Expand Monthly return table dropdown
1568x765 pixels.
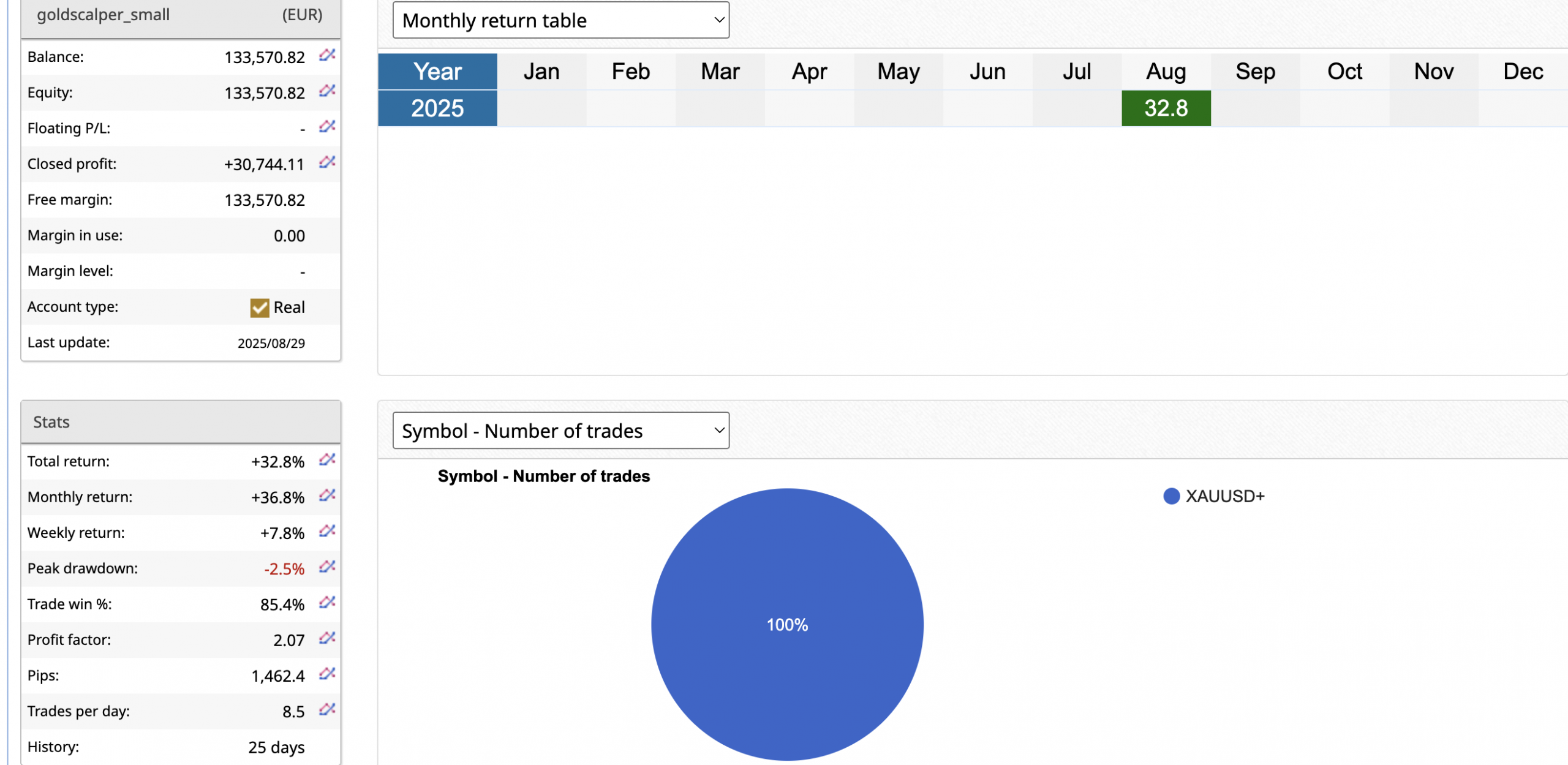pos(560,20)
